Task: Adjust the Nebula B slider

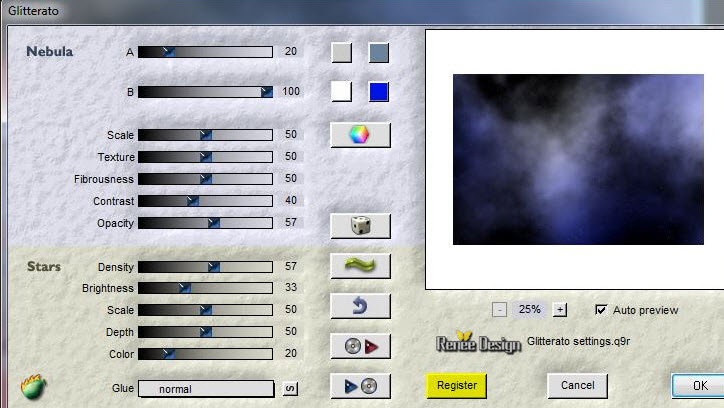Action: [205, 92]
